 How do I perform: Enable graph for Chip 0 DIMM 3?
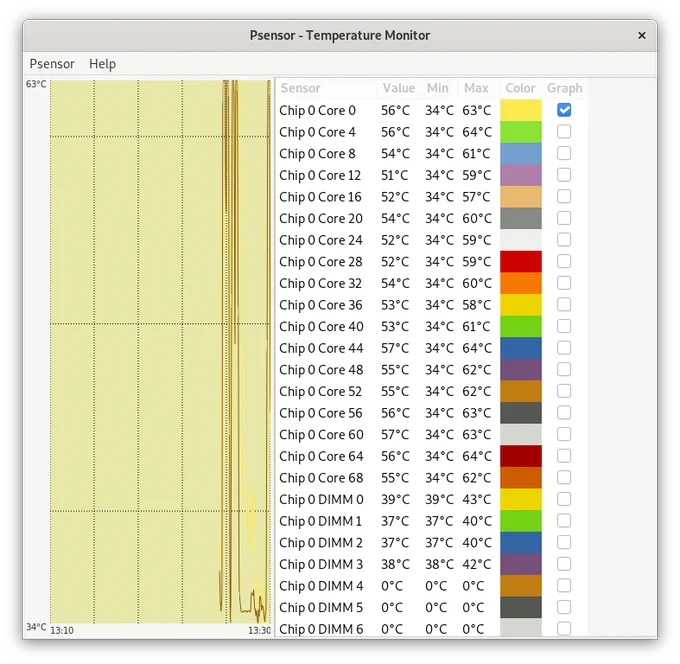564,564
